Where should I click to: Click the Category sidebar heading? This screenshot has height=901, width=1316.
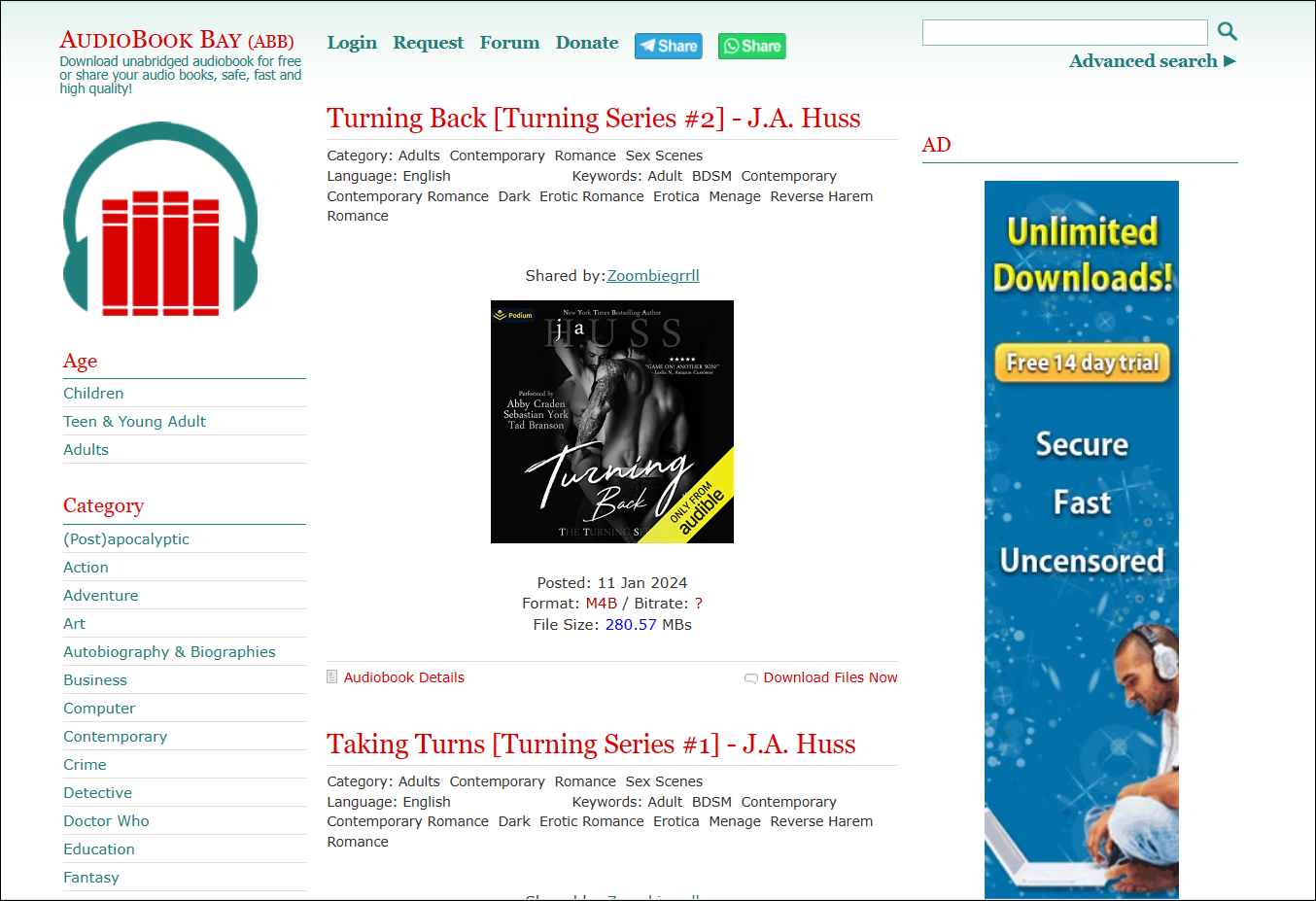click(104, 505)
